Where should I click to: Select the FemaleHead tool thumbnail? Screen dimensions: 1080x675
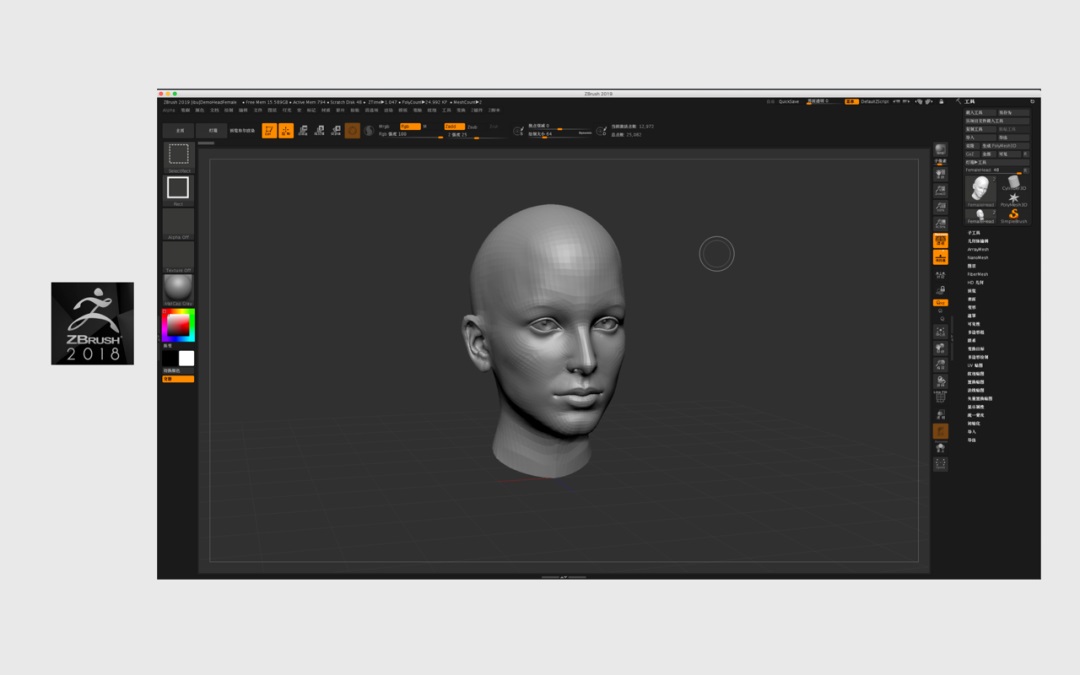coord(980,190)
